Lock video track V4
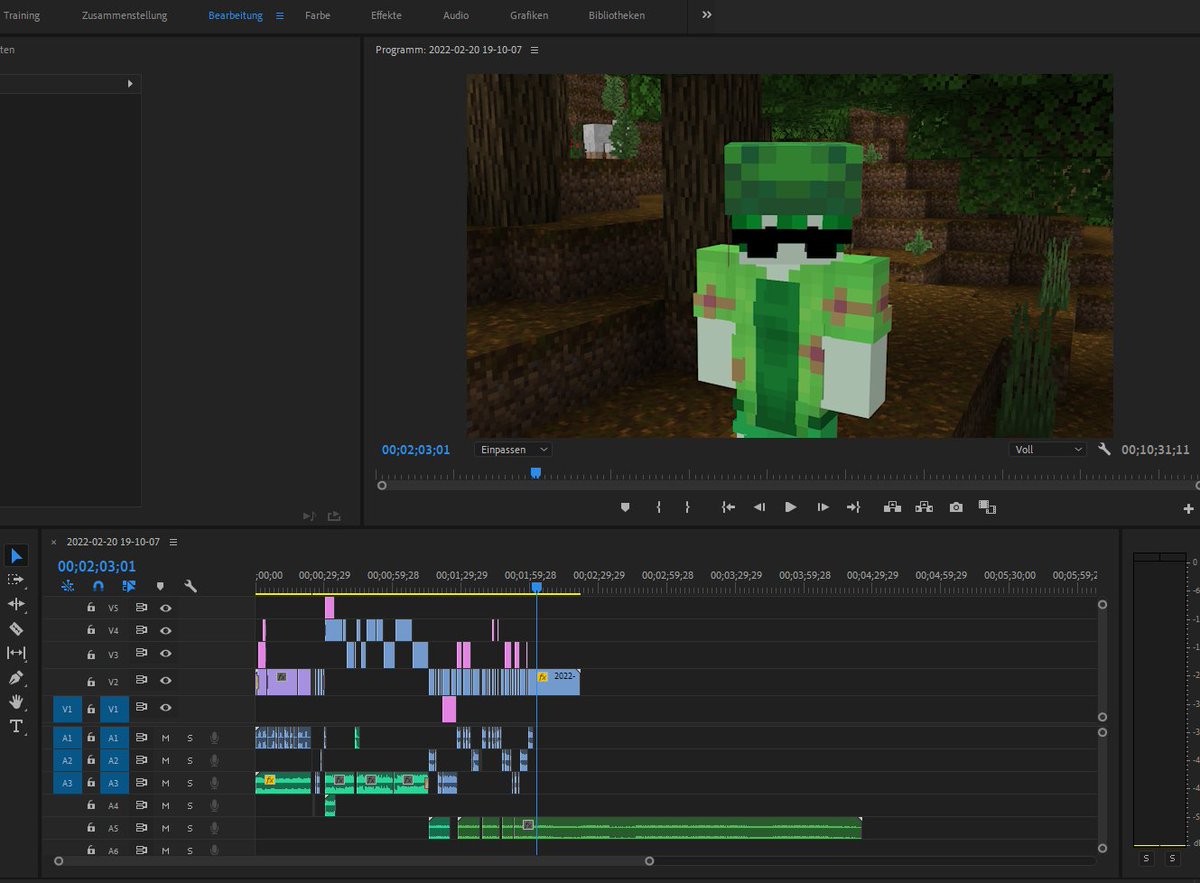The height and width of the screenshot is (883, 1200). tap(91, 630)
